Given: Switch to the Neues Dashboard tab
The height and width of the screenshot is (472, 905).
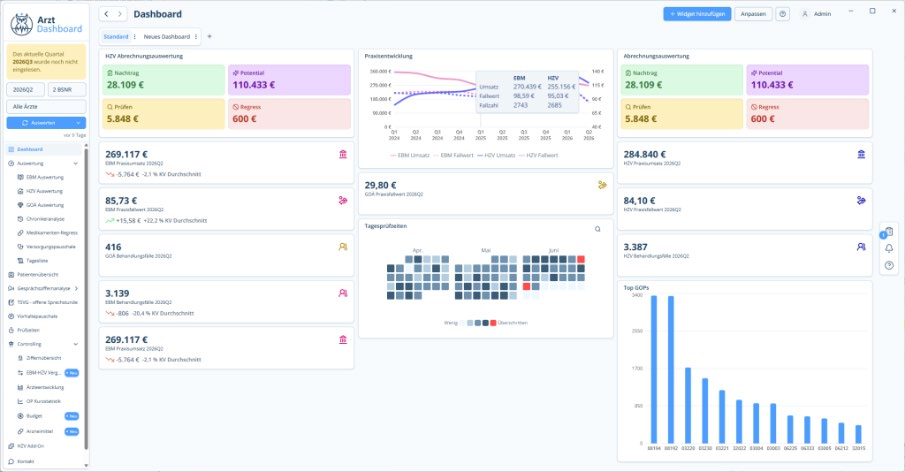Looking at the screenshot, I should [x=167, y=36].
